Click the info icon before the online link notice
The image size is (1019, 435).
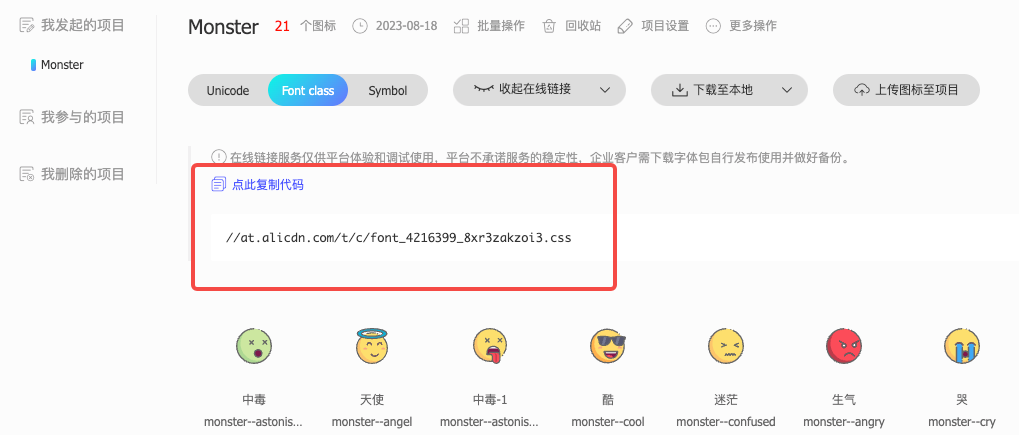tap(218, 157)
